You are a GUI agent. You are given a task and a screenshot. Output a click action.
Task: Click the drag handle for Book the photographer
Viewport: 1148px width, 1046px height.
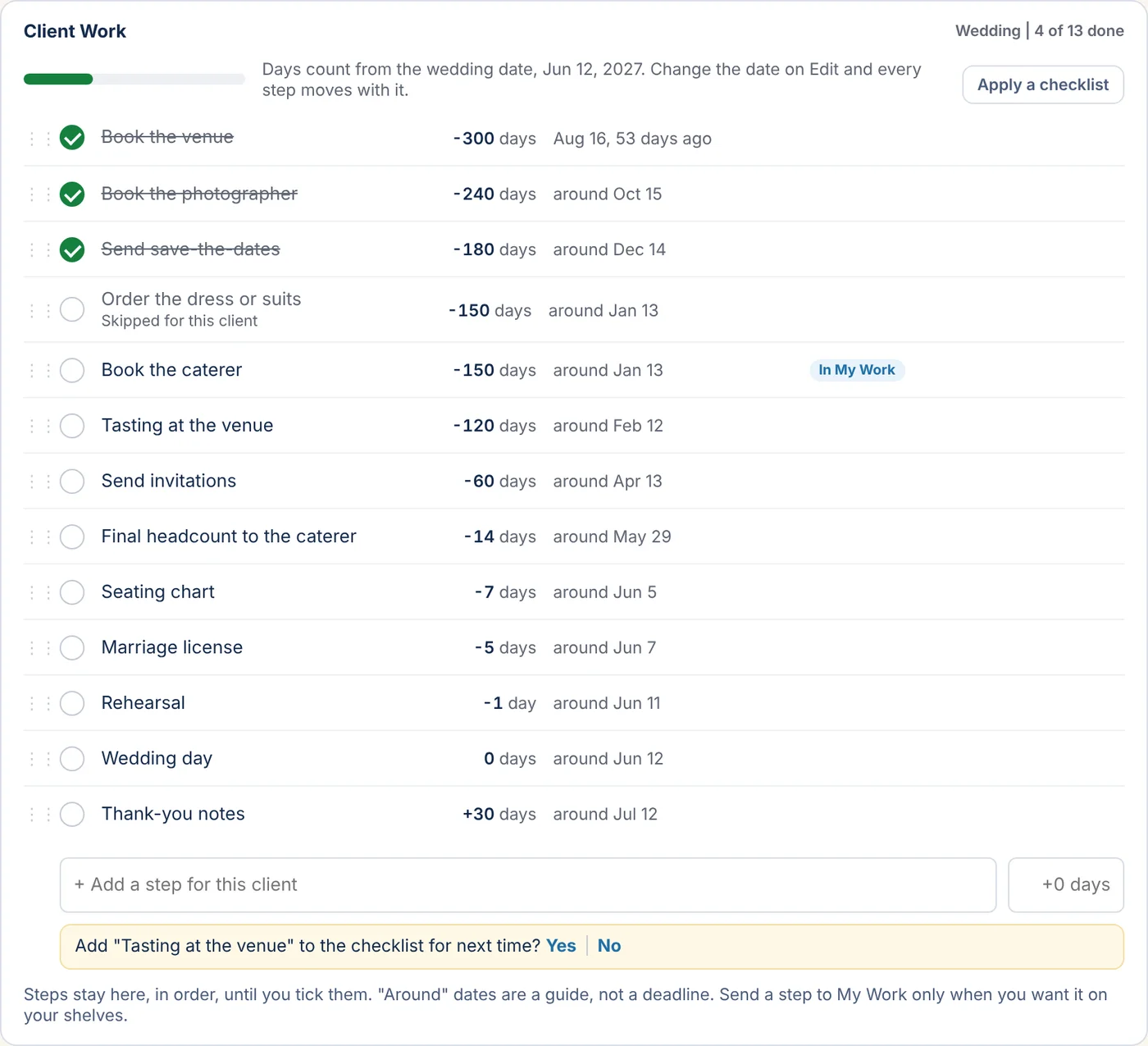pos(40,194)
